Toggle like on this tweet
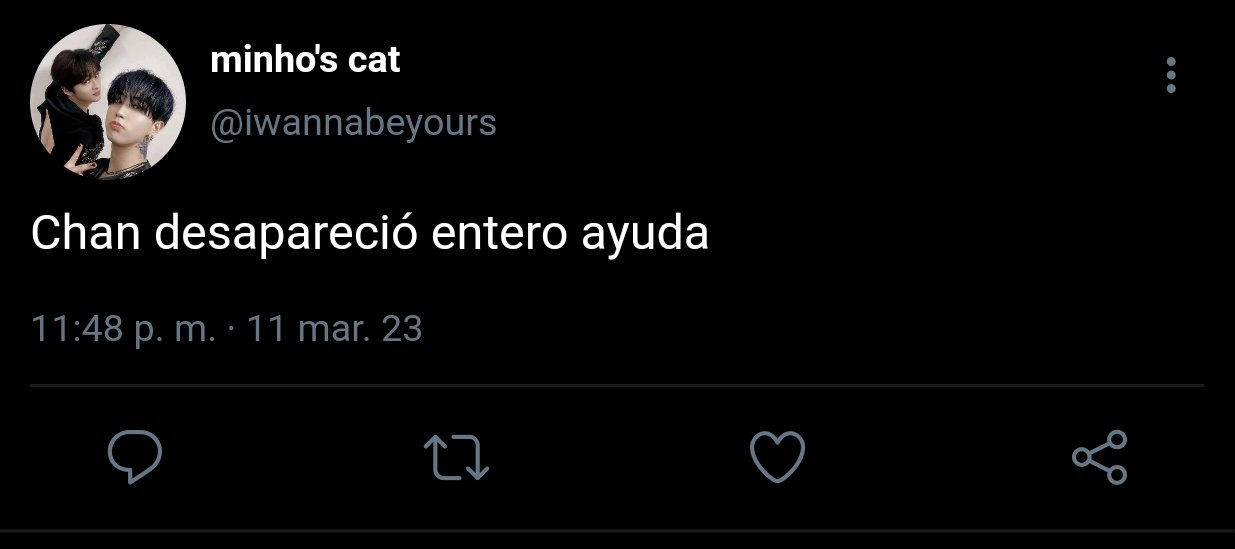The width and height of the screenshot is (1235, 549). [x=777, y=457]
